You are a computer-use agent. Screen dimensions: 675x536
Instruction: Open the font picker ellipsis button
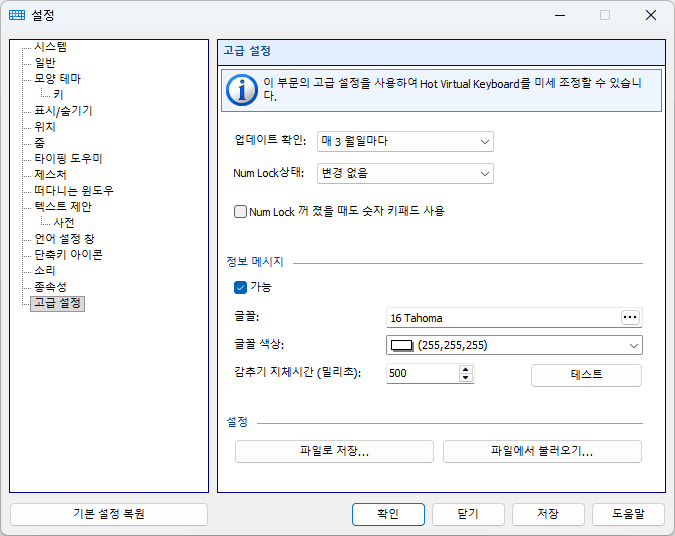(x=630, y=318)
